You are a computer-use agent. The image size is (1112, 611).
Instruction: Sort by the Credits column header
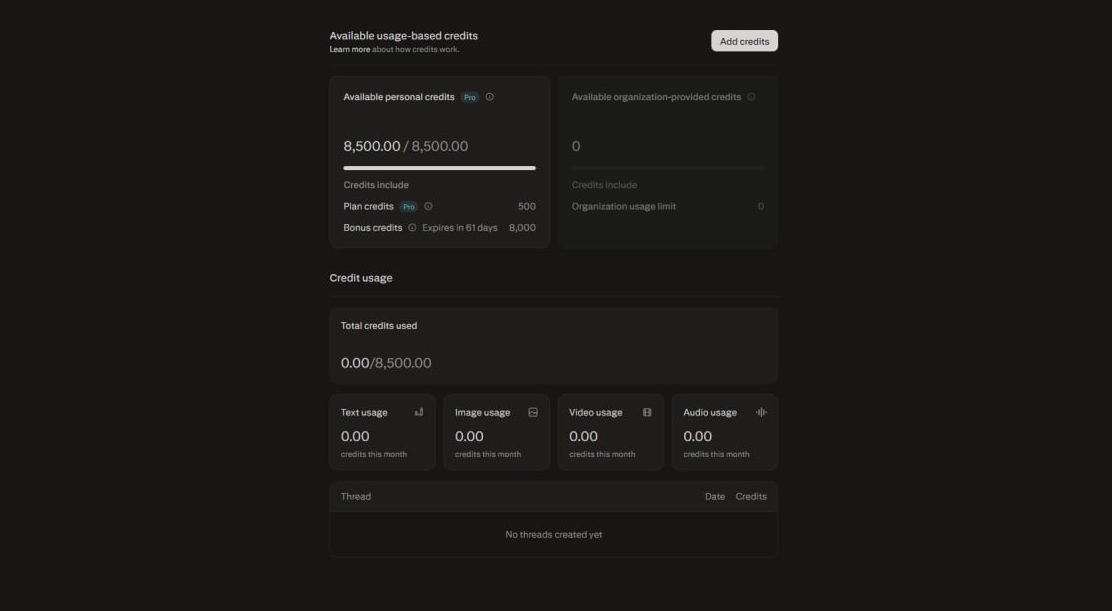tap(751, 496)
